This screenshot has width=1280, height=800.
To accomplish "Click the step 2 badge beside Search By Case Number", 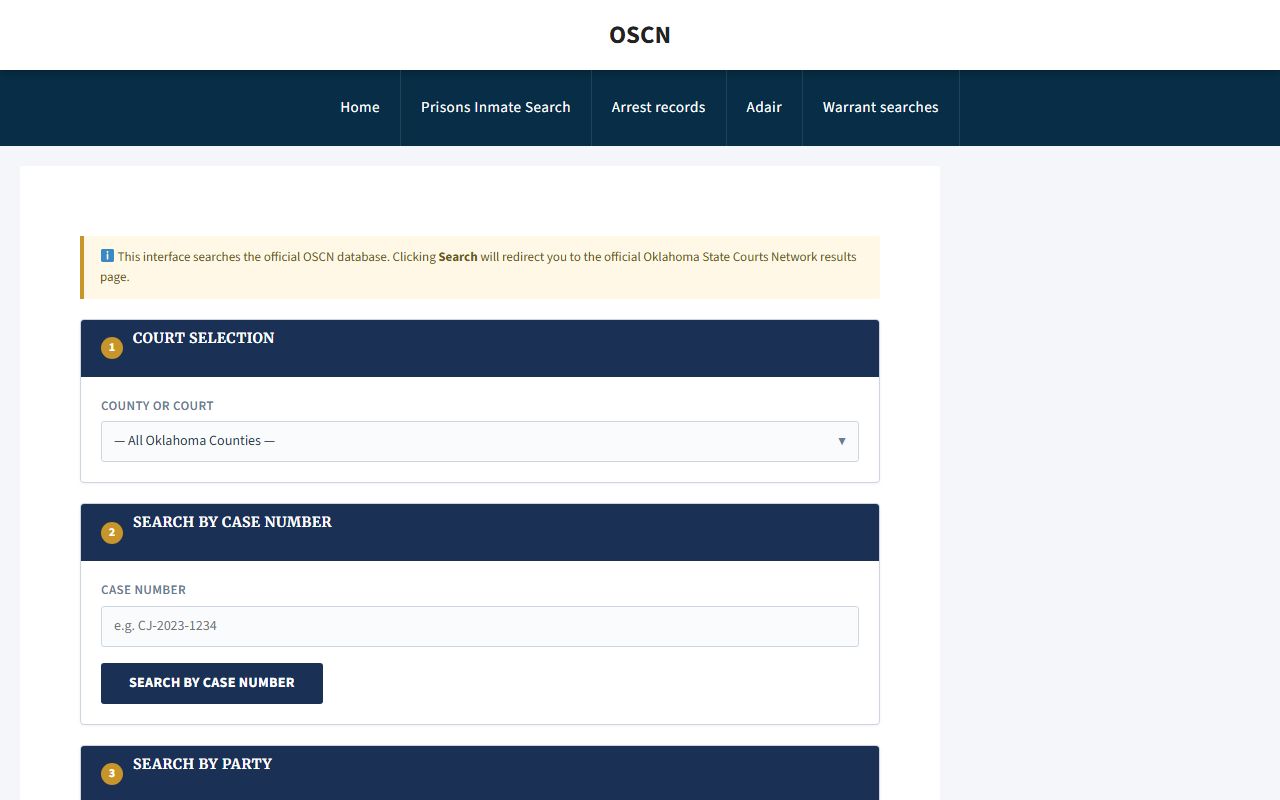I will tap(112, 532).
